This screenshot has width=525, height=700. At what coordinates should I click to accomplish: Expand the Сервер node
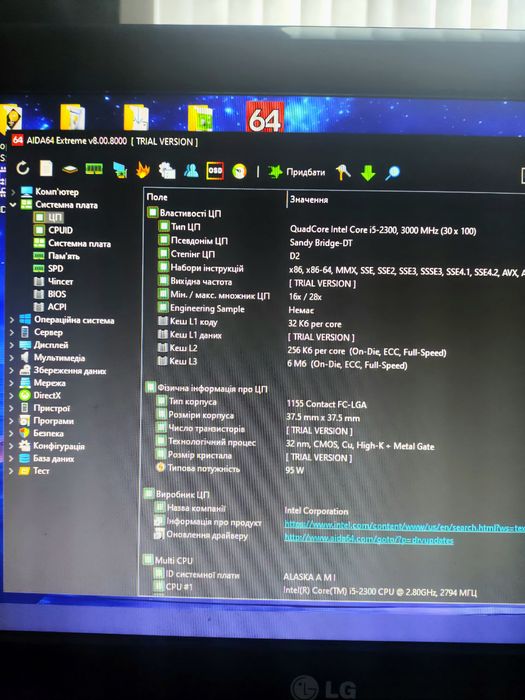(x=12, y=332)
